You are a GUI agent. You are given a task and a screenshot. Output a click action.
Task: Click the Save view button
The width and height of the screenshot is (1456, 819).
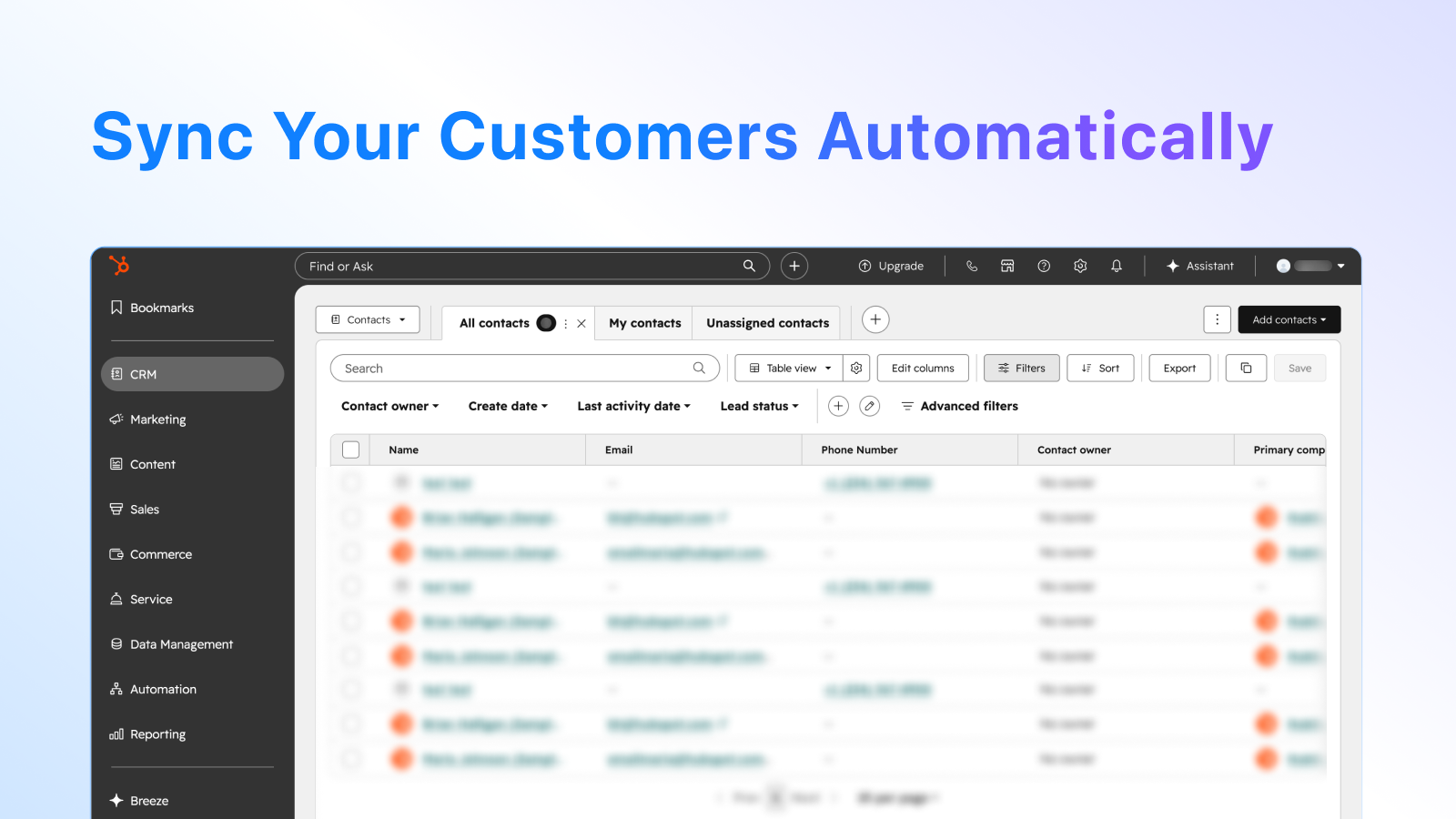(1299, 369)
